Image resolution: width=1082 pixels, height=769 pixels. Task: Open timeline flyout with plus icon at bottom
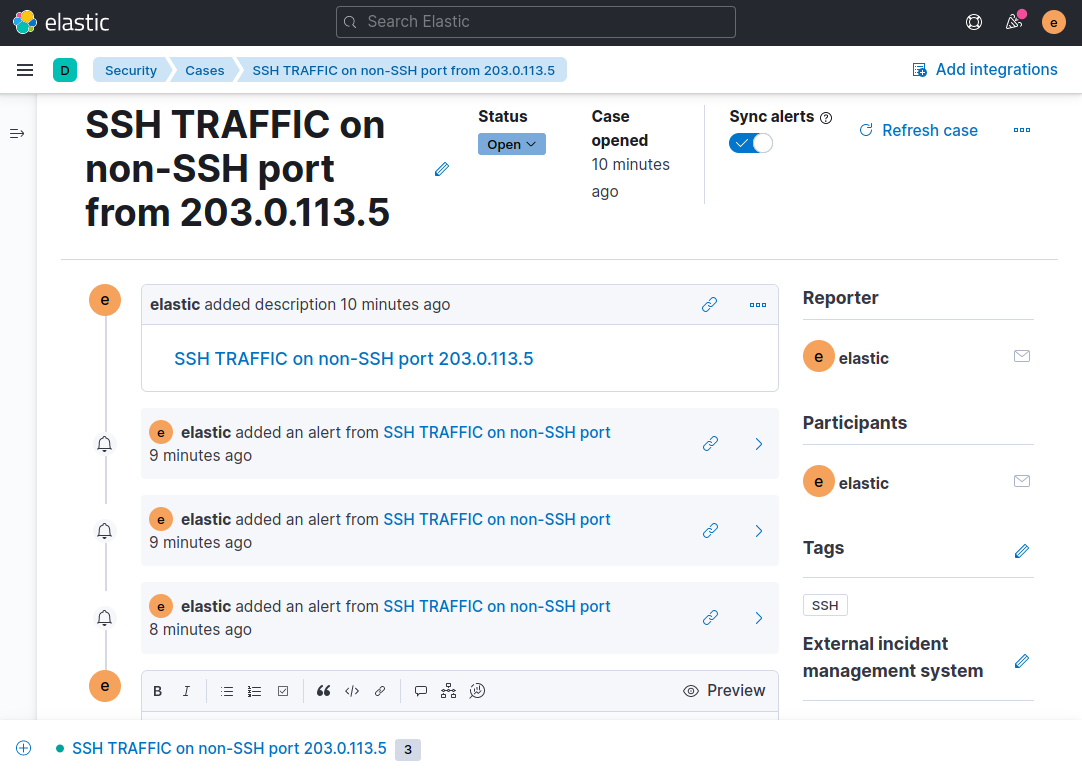tap(23, 748)
